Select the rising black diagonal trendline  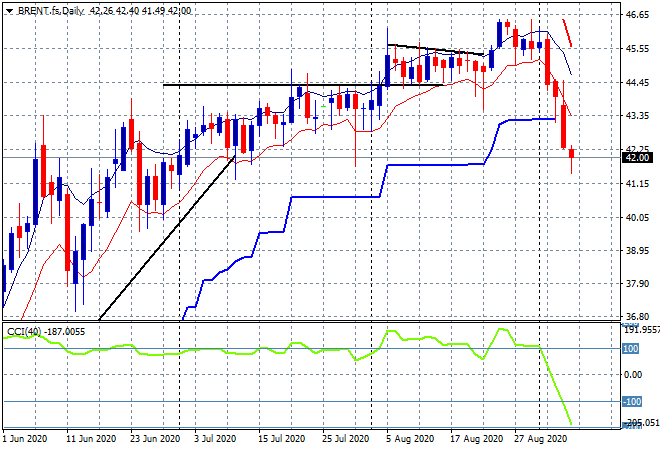coord(167,238)
